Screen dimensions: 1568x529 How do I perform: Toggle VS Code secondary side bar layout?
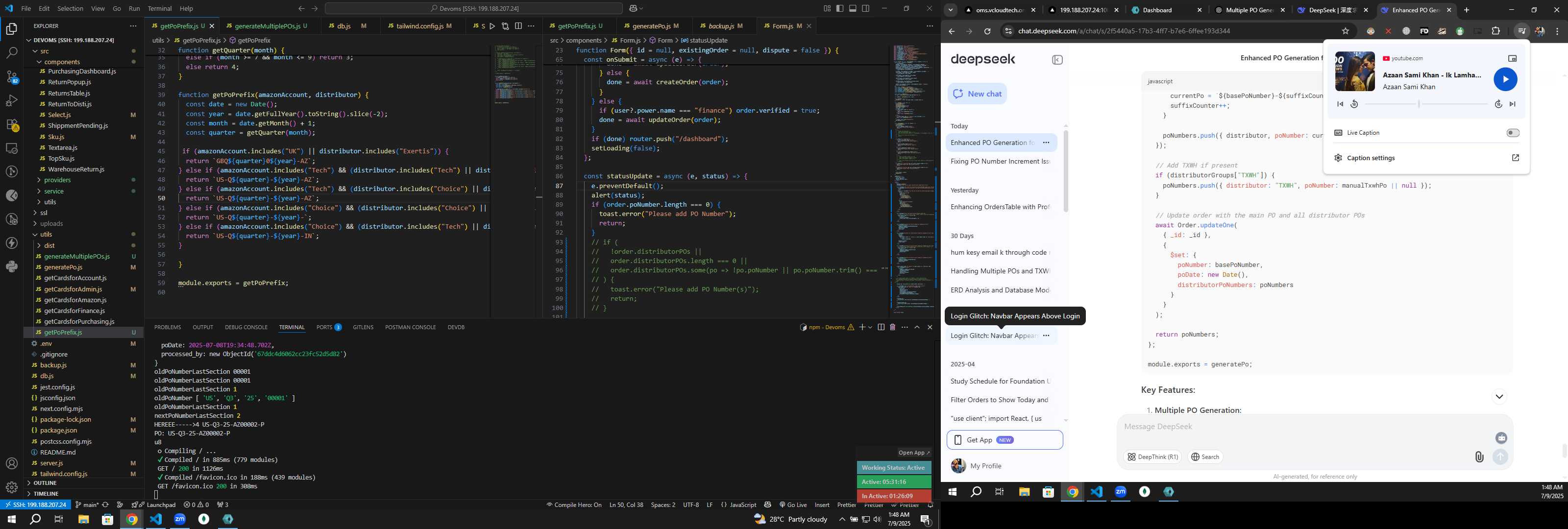click(865, 8)
